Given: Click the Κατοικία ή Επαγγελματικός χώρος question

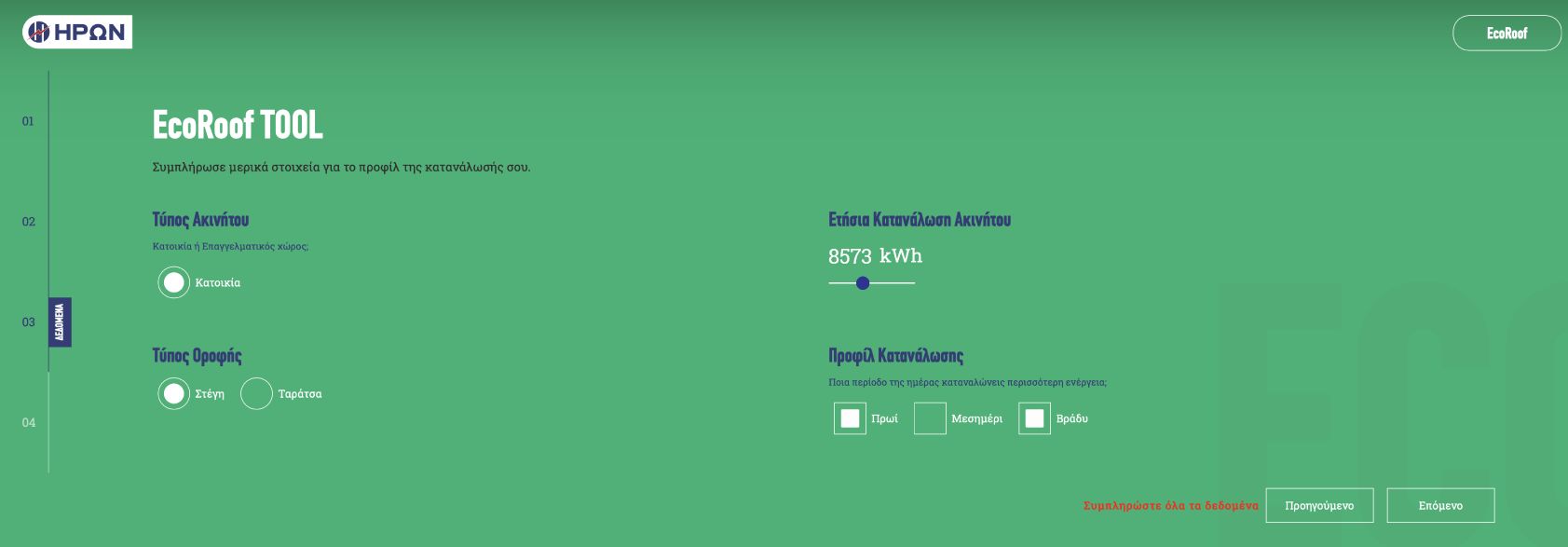Looking at the screenshot, I should click(230, 247).
